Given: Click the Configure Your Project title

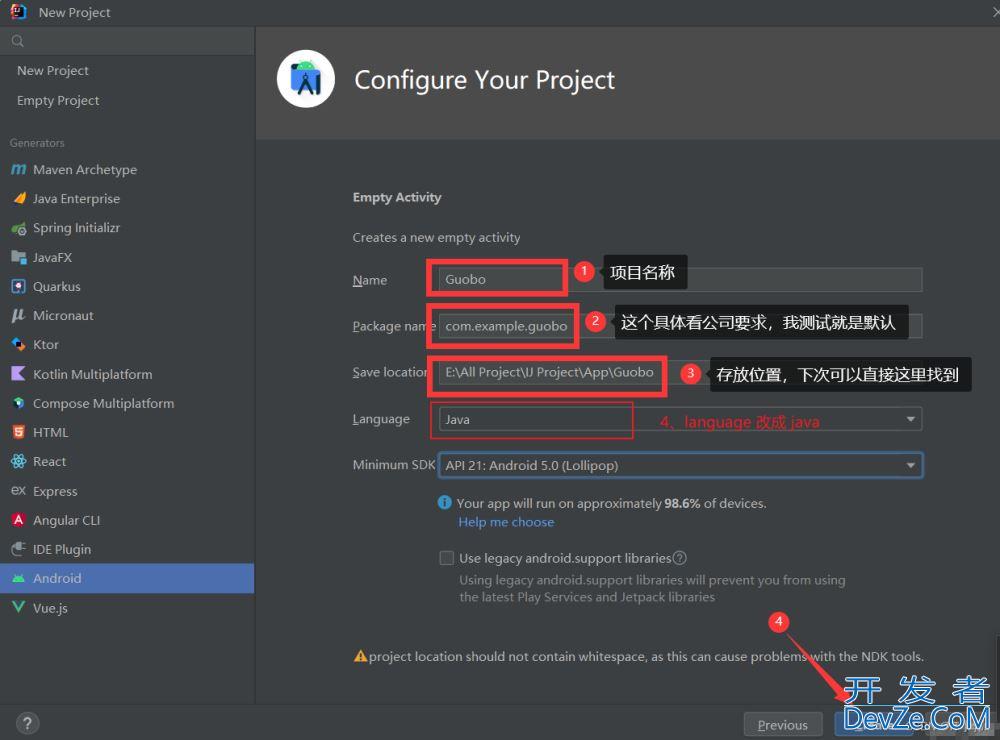Looking at the screenshot, I should point(484,80).
